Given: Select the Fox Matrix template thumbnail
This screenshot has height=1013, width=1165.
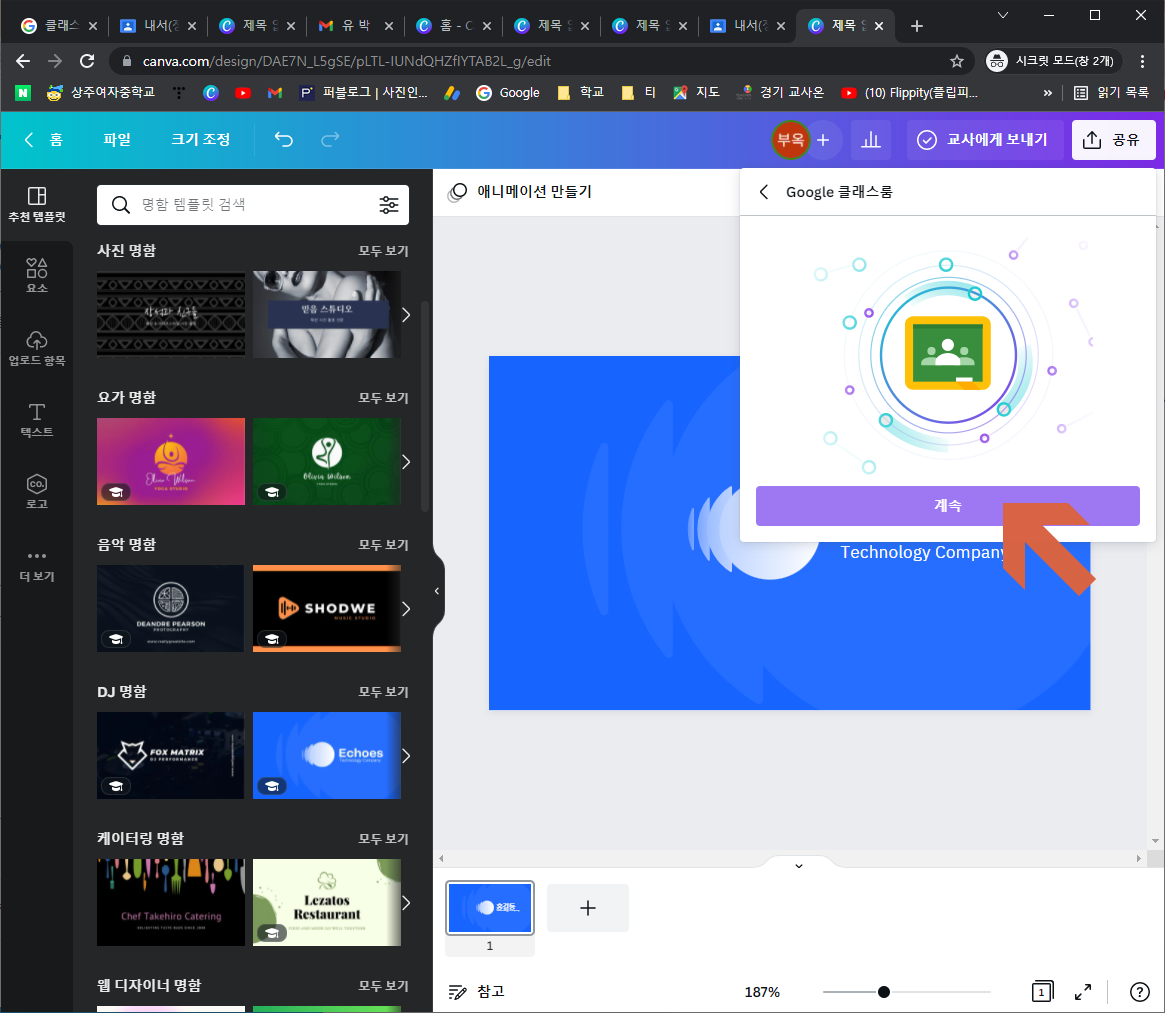Looking at the screenshot, I should click(170, 755).
